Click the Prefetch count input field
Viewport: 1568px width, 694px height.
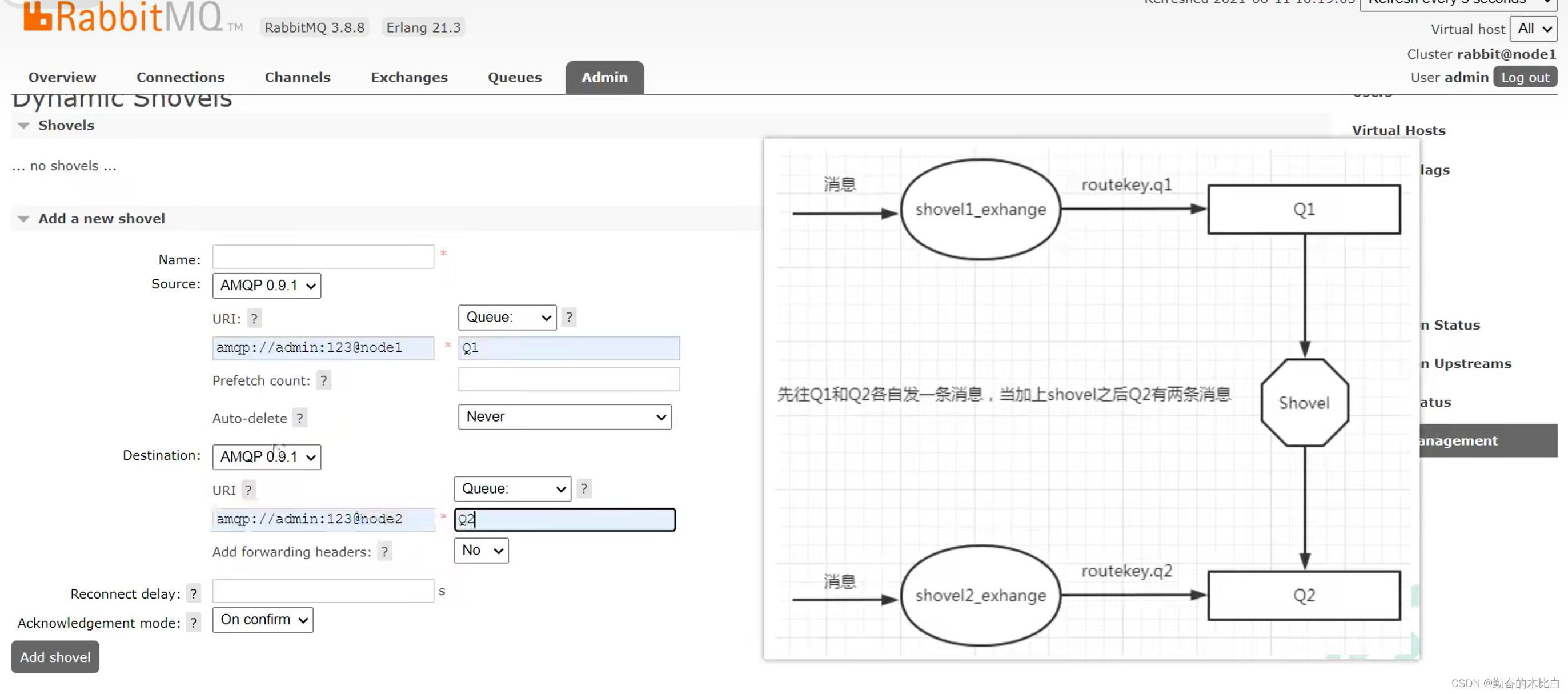click(x=568, y=379)
